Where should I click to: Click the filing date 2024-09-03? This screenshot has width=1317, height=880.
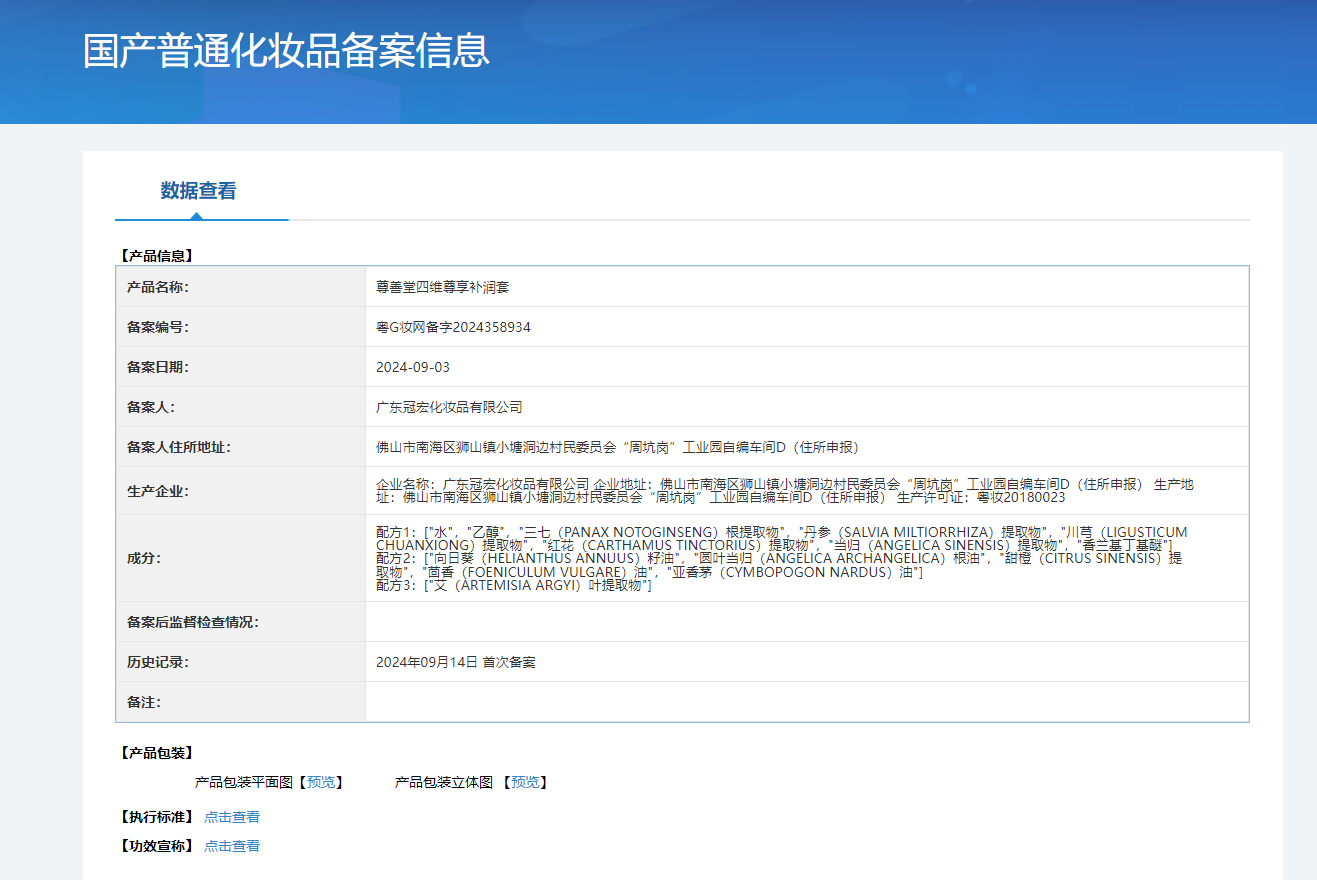coord(413,367)
